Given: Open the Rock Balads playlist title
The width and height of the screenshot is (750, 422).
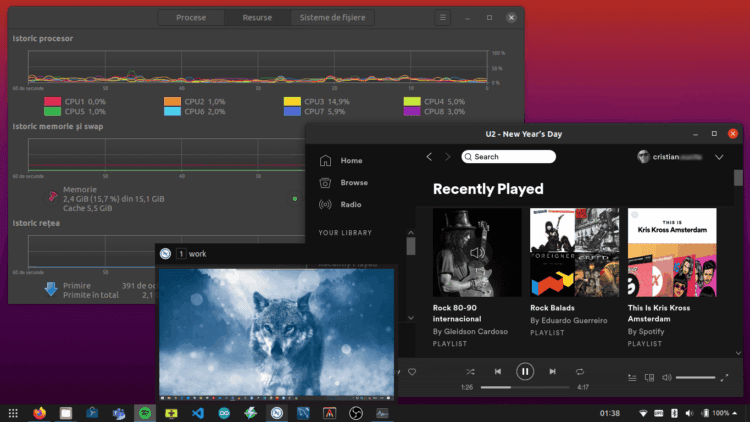Looking at the screenshot, I should 552,308.
